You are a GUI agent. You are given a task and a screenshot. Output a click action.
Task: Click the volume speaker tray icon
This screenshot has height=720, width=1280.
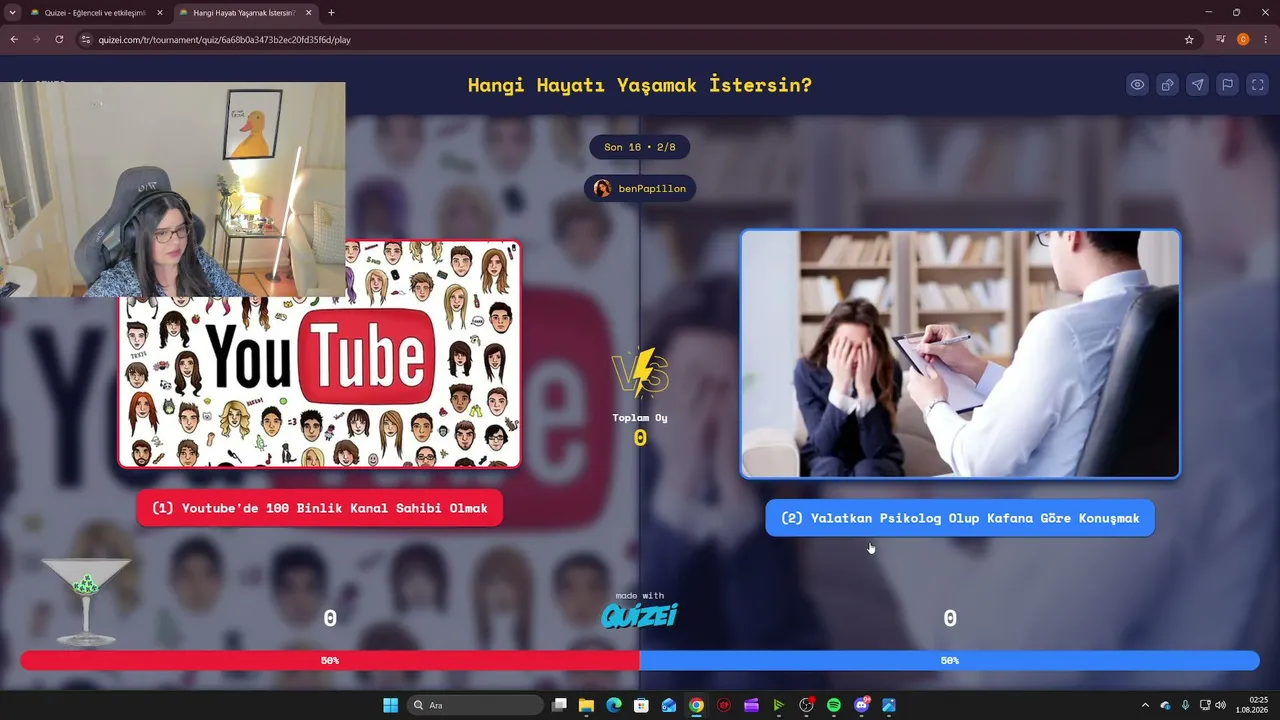coord(1220,705)
